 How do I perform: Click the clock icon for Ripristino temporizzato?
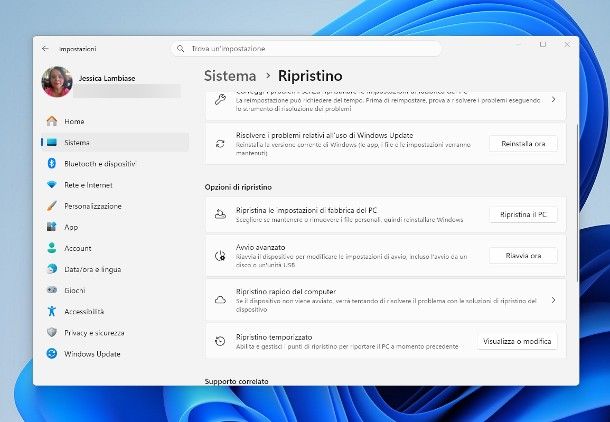pos(220,341)
